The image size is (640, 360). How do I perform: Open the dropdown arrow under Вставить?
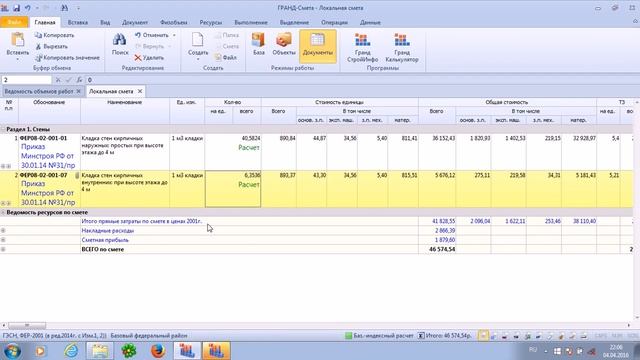click(18, 60)
